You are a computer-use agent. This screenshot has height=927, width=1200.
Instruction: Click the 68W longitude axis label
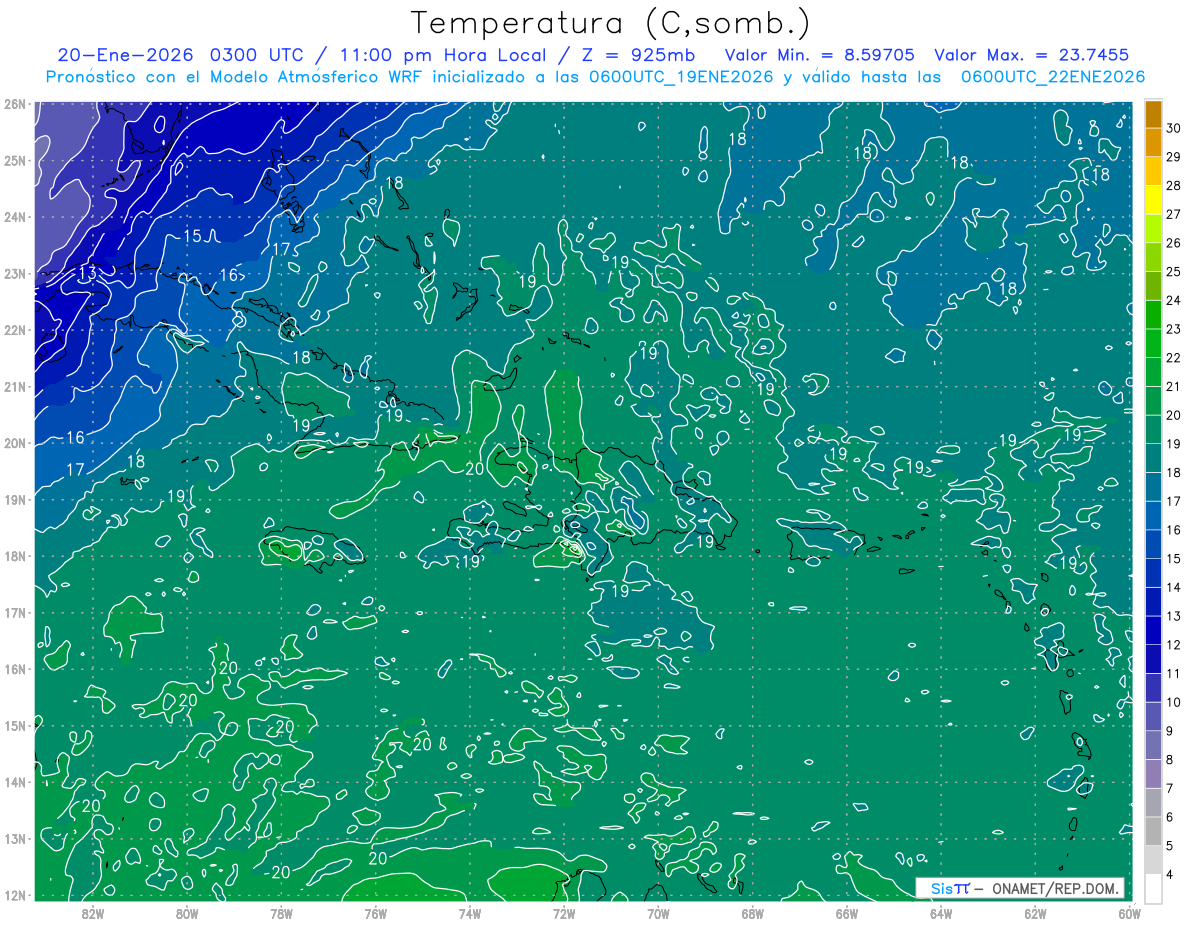coord(752,913)
